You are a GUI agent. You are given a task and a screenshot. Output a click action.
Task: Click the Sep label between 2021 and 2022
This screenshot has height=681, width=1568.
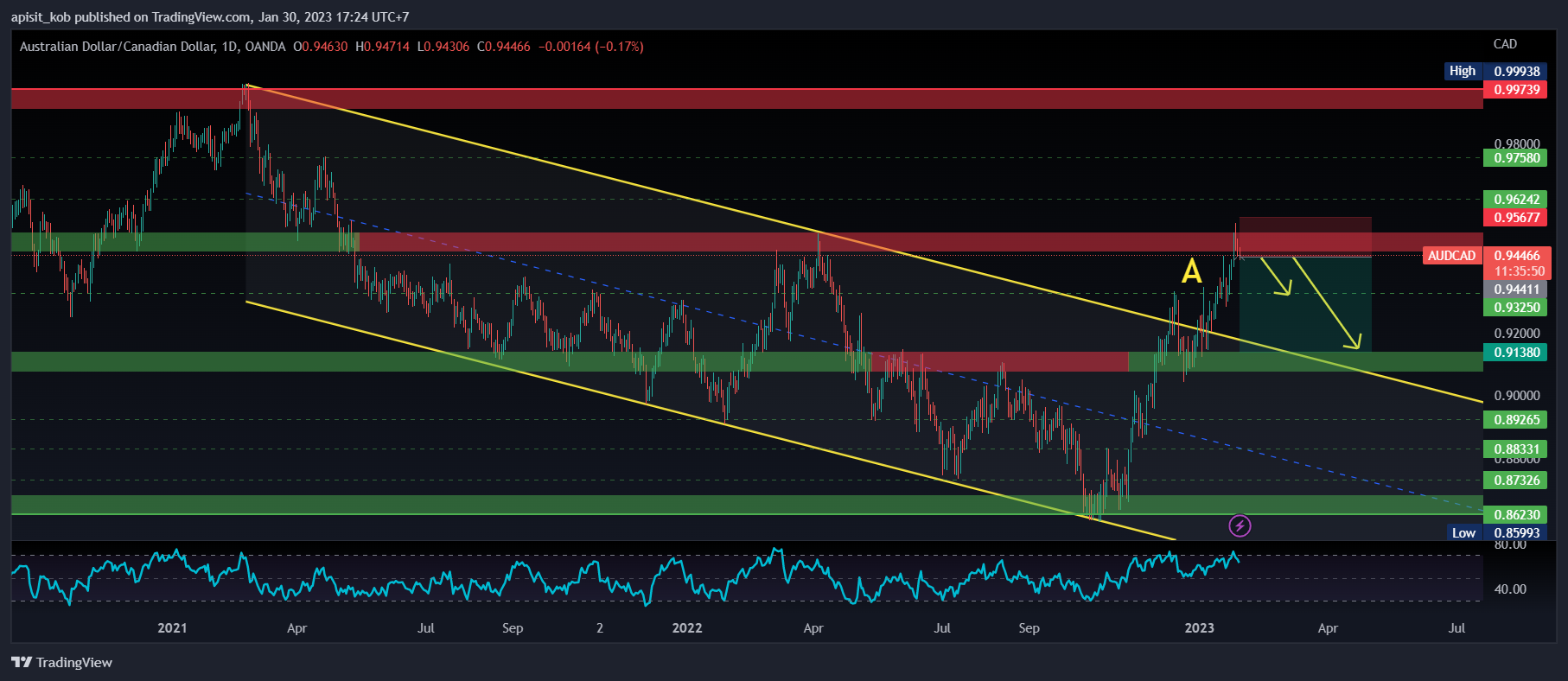513,628
